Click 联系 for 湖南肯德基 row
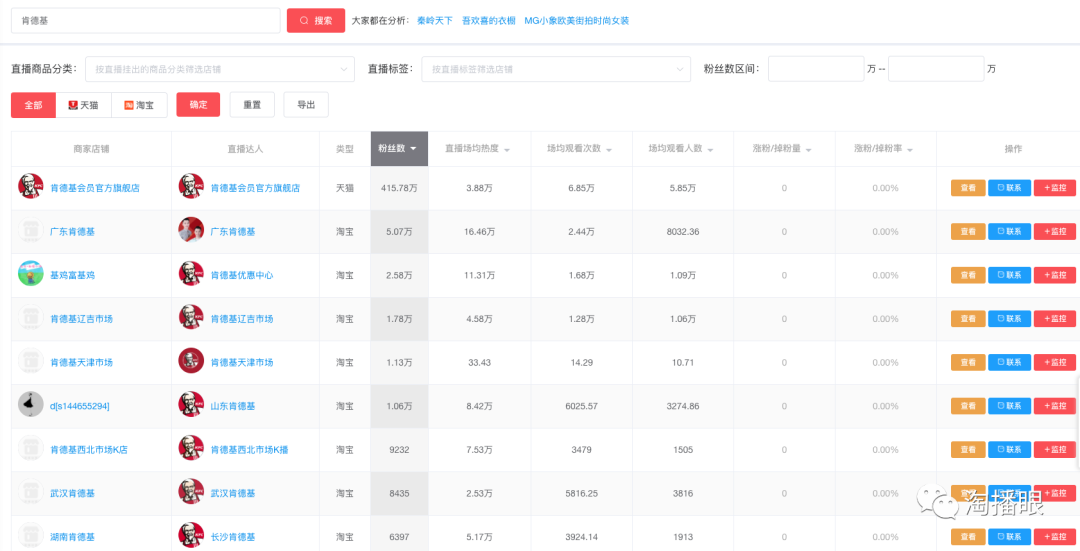This screenshot has width=1080, height=551. click(1009, 537)
